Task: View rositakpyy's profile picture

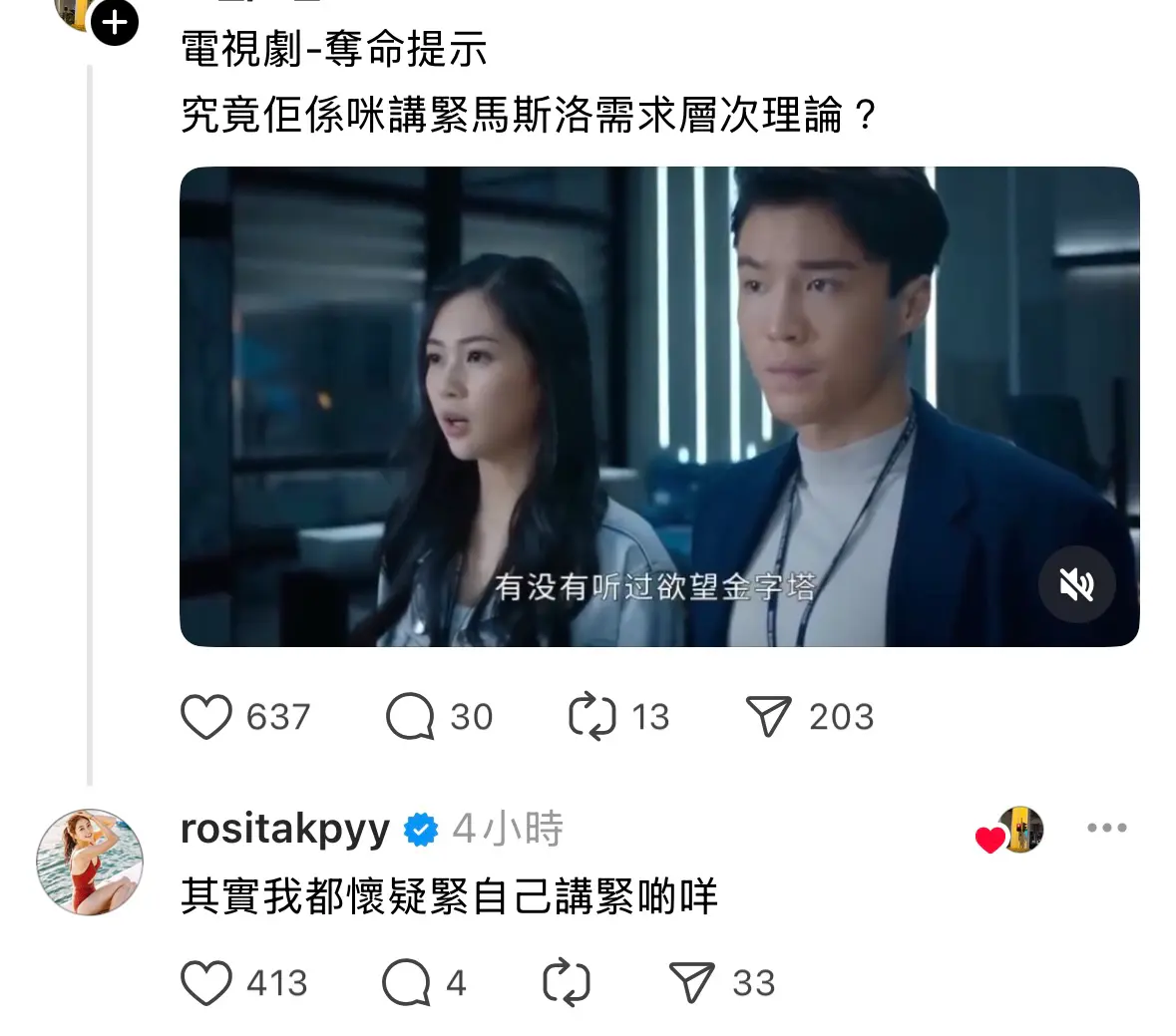Action: coord(90,863)
